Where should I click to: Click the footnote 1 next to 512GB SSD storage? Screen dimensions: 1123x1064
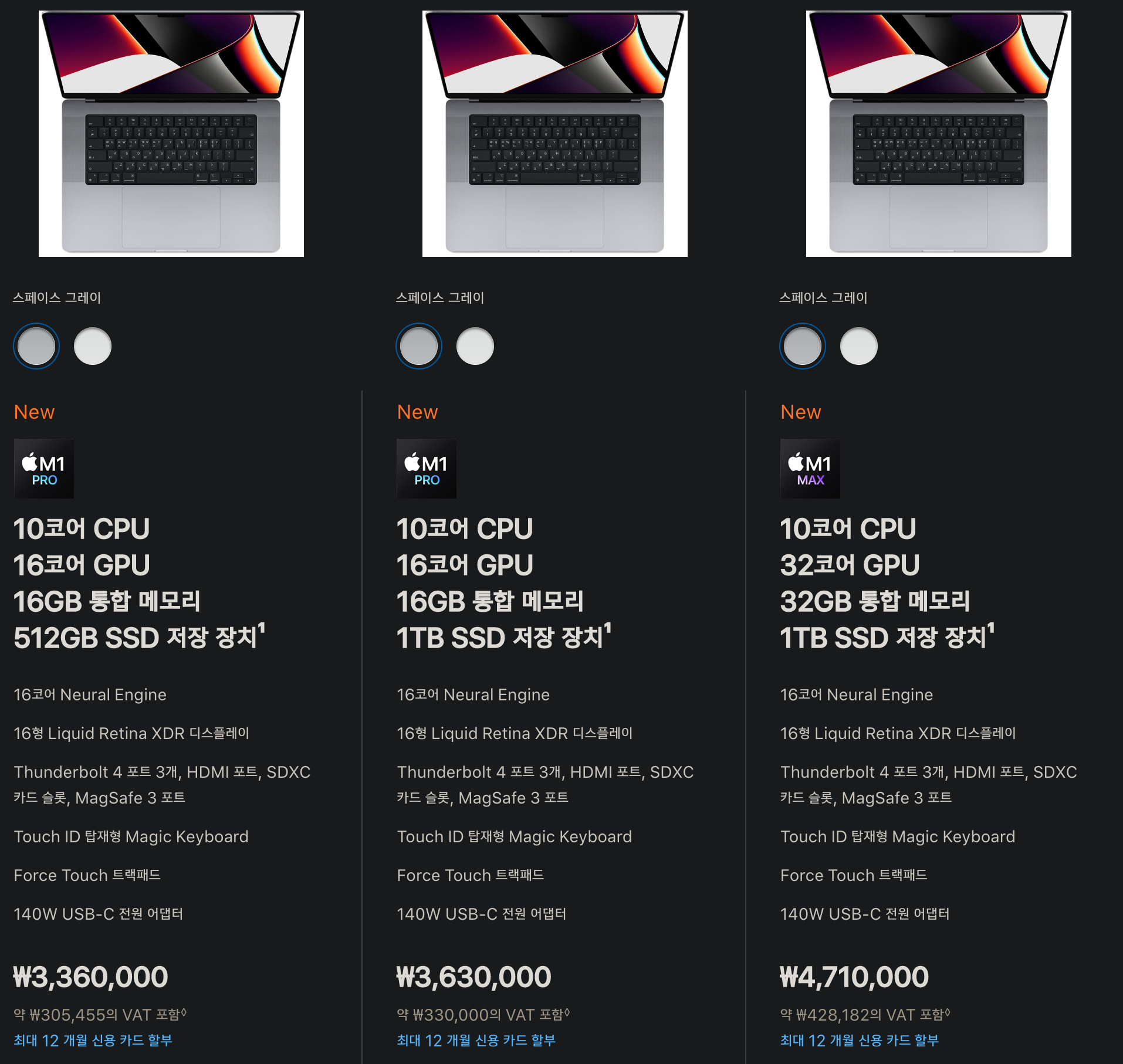coord(262,628)
